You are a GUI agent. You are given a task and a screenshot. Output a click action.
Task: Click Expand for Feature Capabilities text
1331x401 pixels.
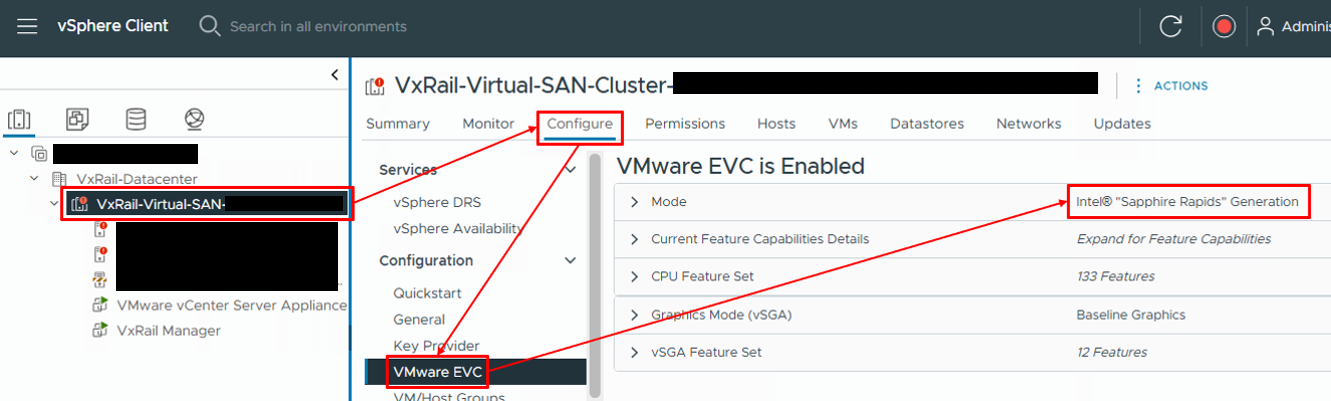1173,239
